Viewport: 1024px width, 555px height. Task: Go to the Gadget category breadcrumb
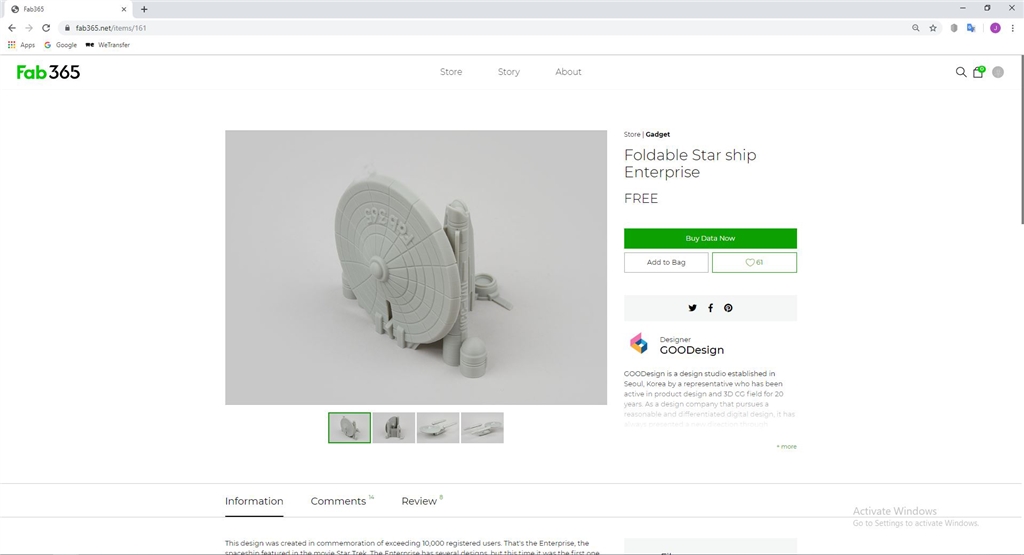[658, 134]
